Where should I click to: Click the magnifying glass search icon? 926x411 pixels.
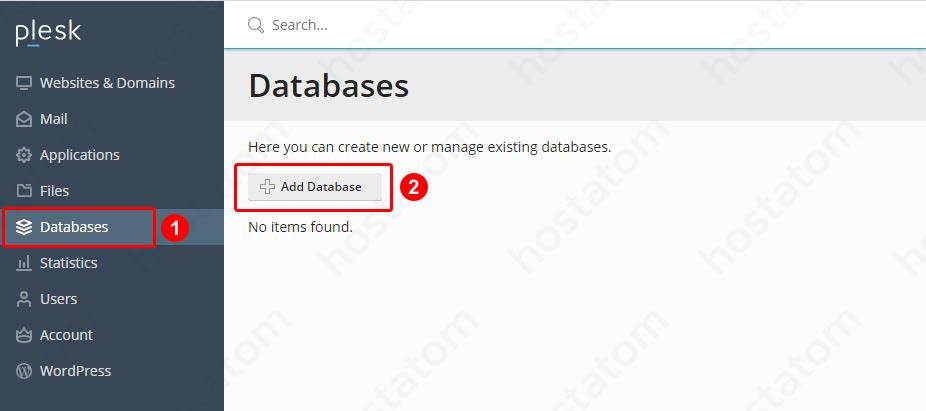pos(256,25)
